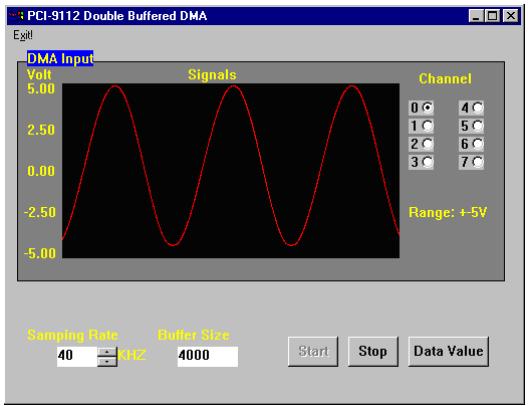The image size is (528, 406).
Task: Focus the Sampling Rate input field
Action: click(77, 357)
